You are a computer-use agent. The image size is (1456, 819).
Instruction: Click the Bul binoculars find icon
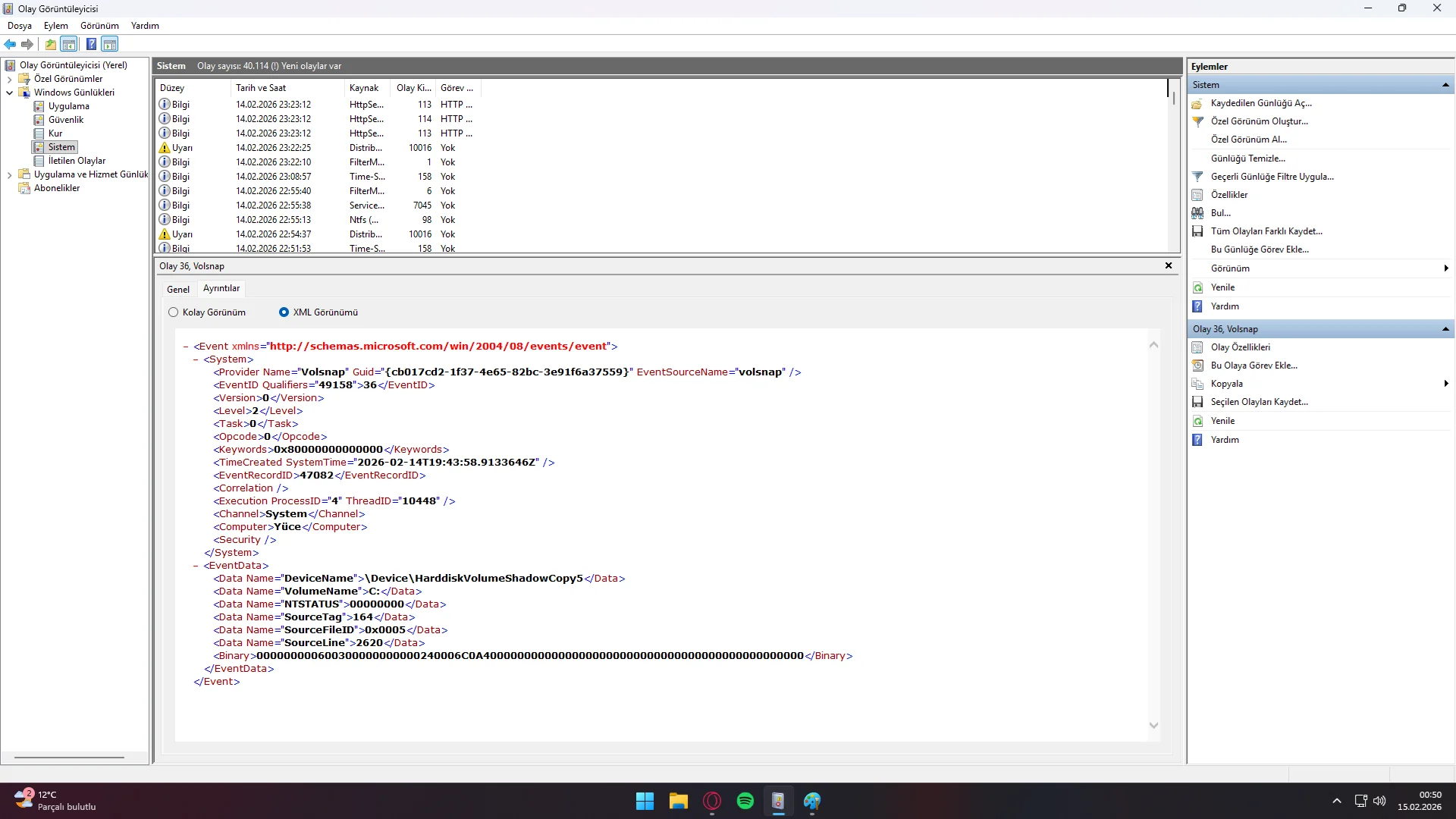(x=1197, y=213)
